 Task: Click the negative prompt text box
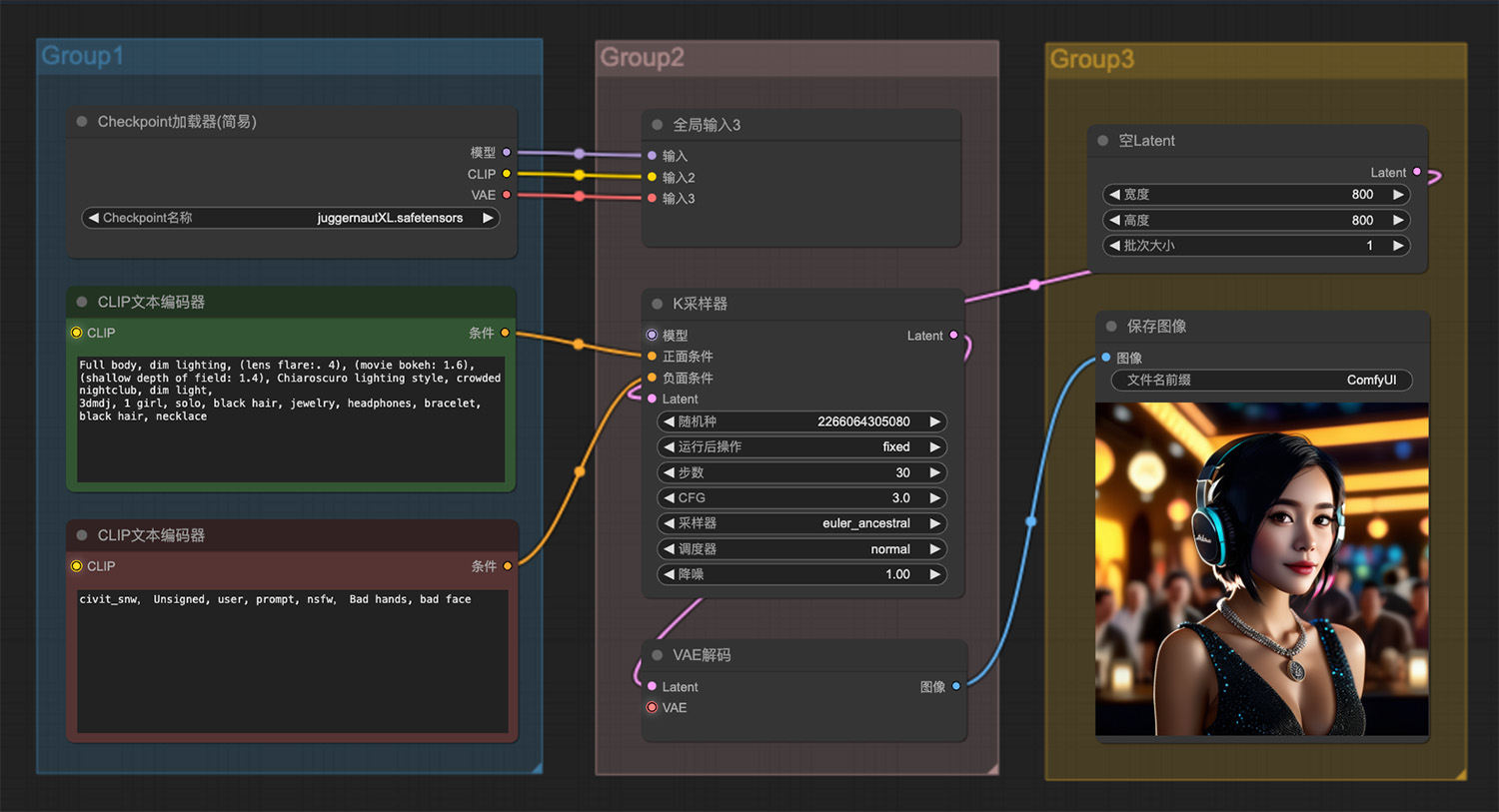tap(293, 661)
